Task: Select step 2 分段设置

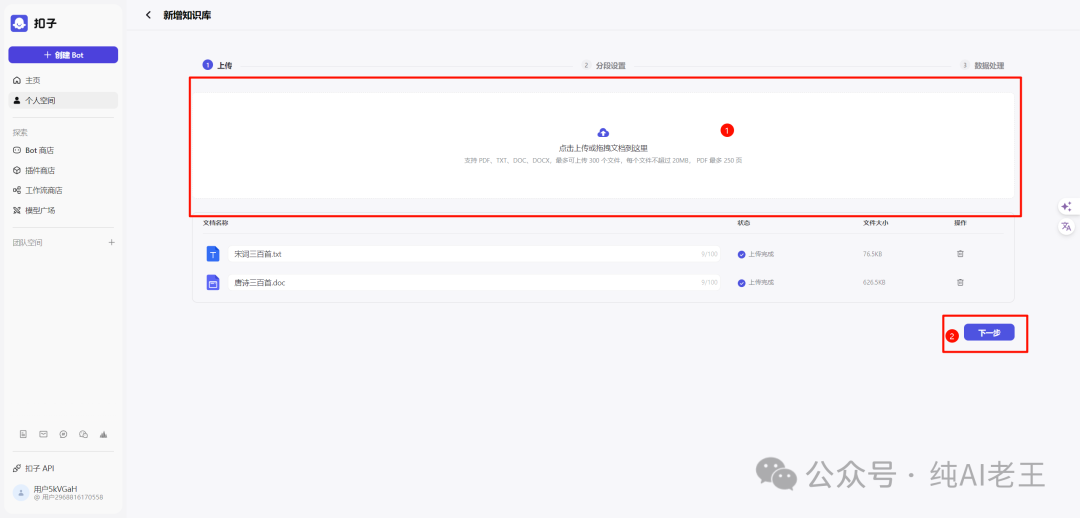Action: pyautogui.click(x=603, y=65)
